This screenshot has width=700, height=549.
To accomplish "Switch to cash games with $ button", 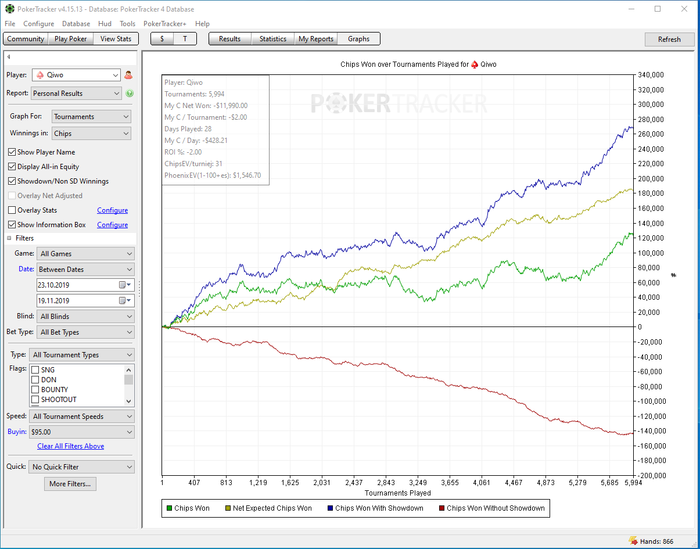I will click(x=162, y=39).
